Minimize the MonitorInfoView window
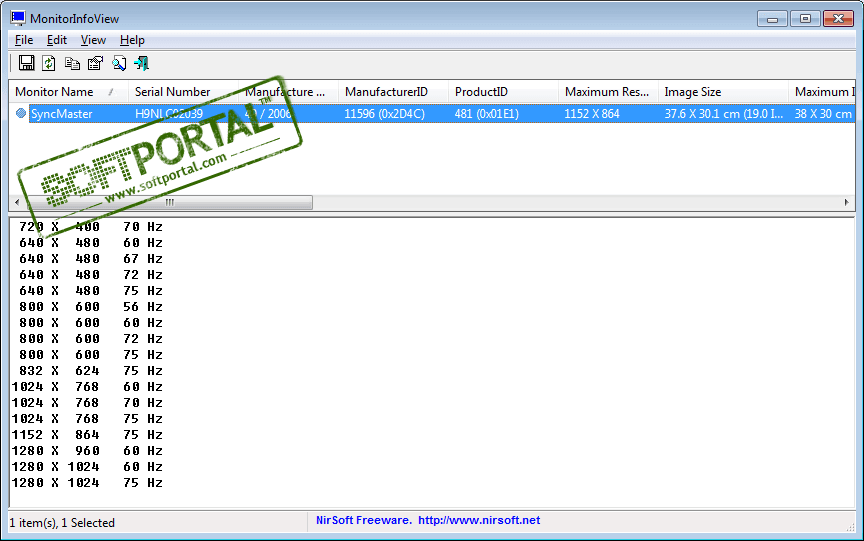The width and height of the screenshot is (864, 541). pyautogui.click(x=772, y=19)
